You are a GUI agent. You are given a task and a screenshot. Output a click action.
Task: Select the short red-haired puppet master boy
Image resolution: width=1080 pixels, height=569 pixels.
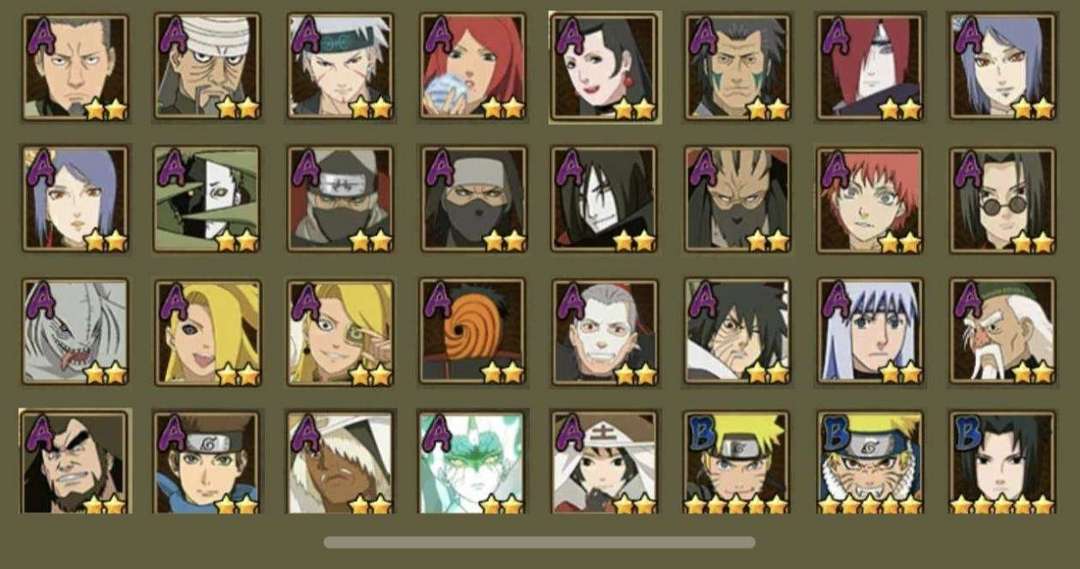(x=870, y=199)
